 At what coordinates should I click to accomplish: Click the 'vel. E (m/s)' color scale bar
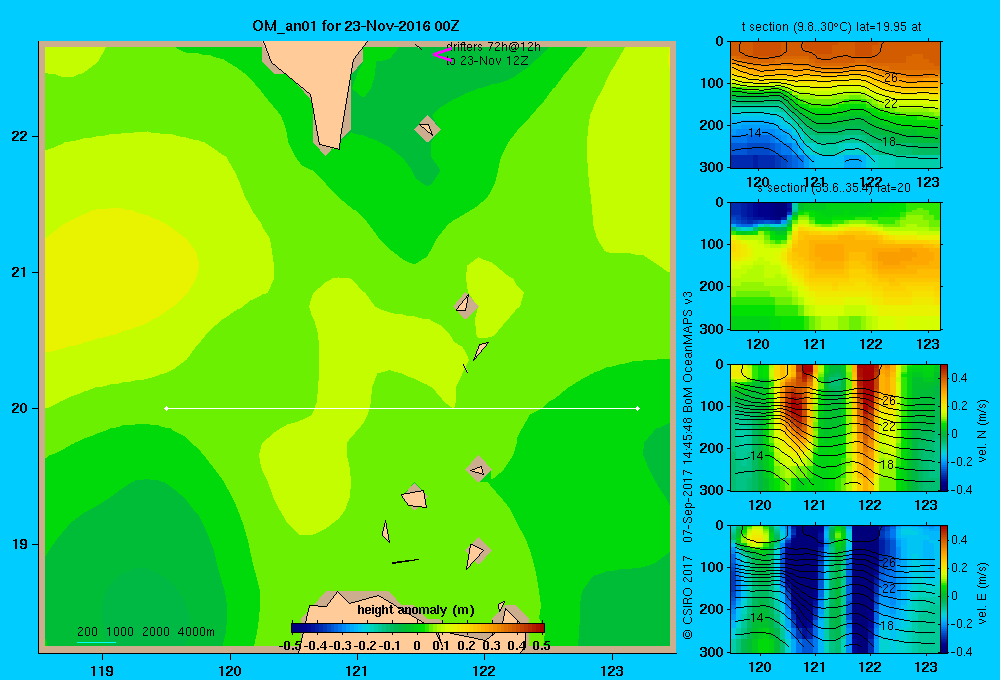coord(944,589)
